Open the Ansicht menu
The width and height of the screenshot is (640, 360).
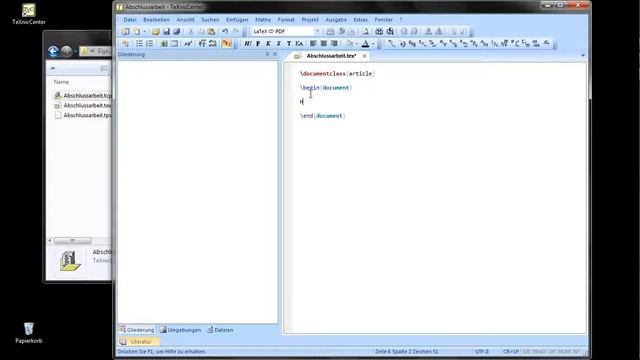point(185,20)
